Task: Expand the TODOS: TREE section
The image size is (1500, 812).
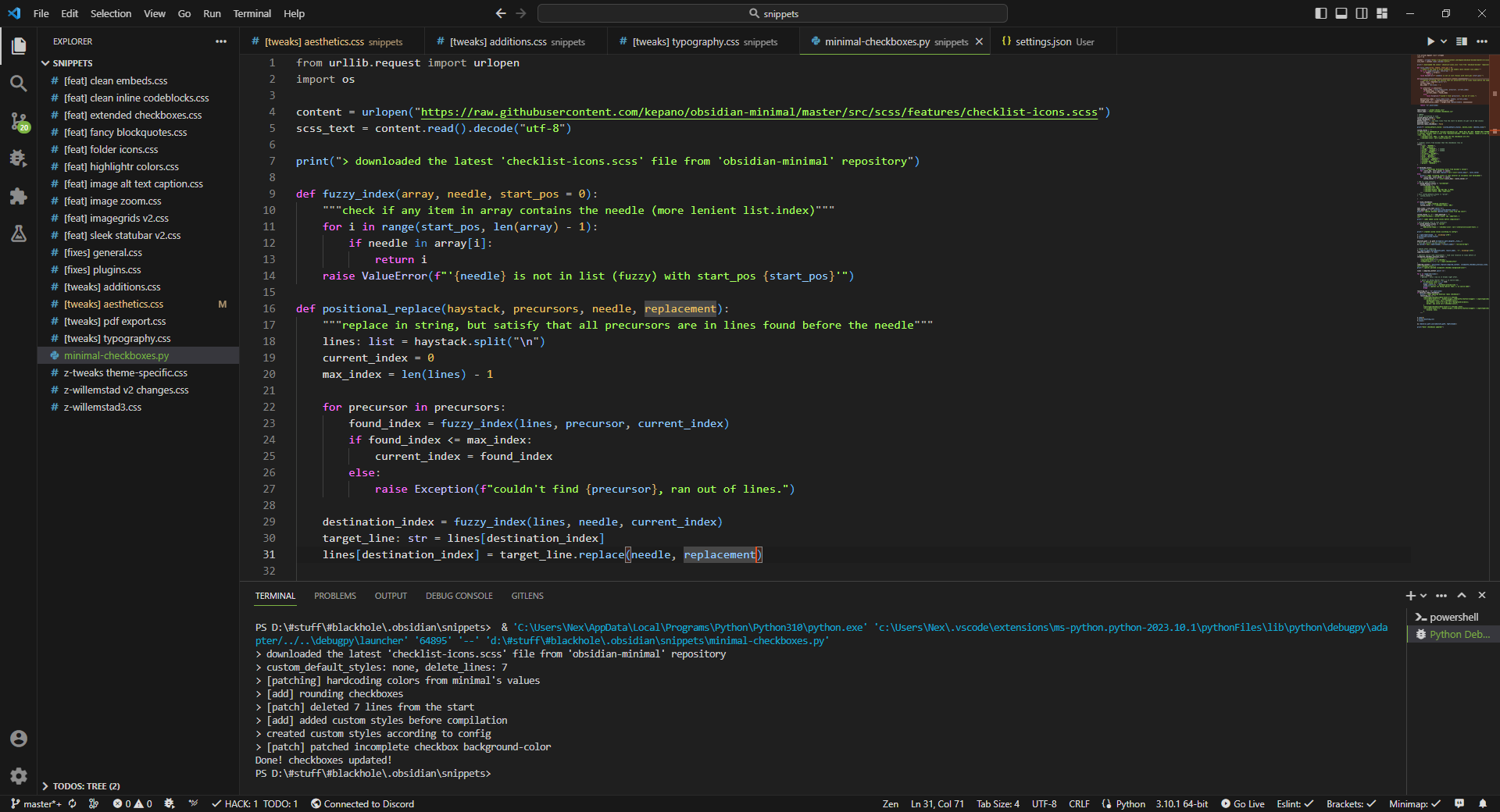Action: point(81,786)
